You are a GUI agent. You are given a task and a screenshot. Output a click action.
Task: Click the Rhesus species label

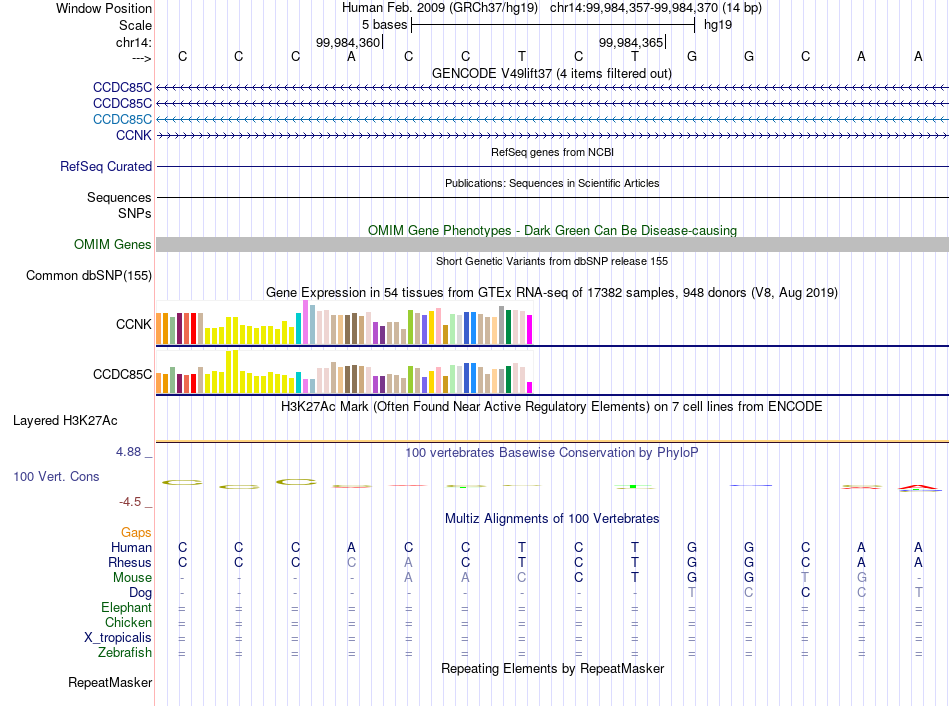(x=130, y=562)
